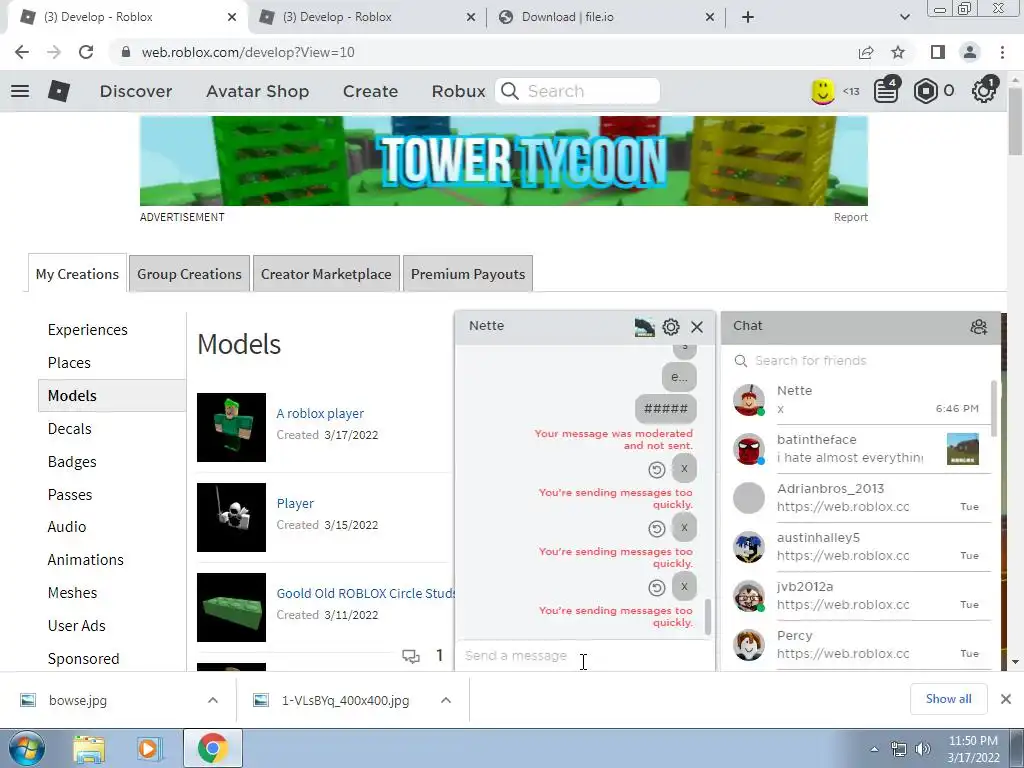Retry the first failed x message
1024x768 pixels.
point(657,469)
